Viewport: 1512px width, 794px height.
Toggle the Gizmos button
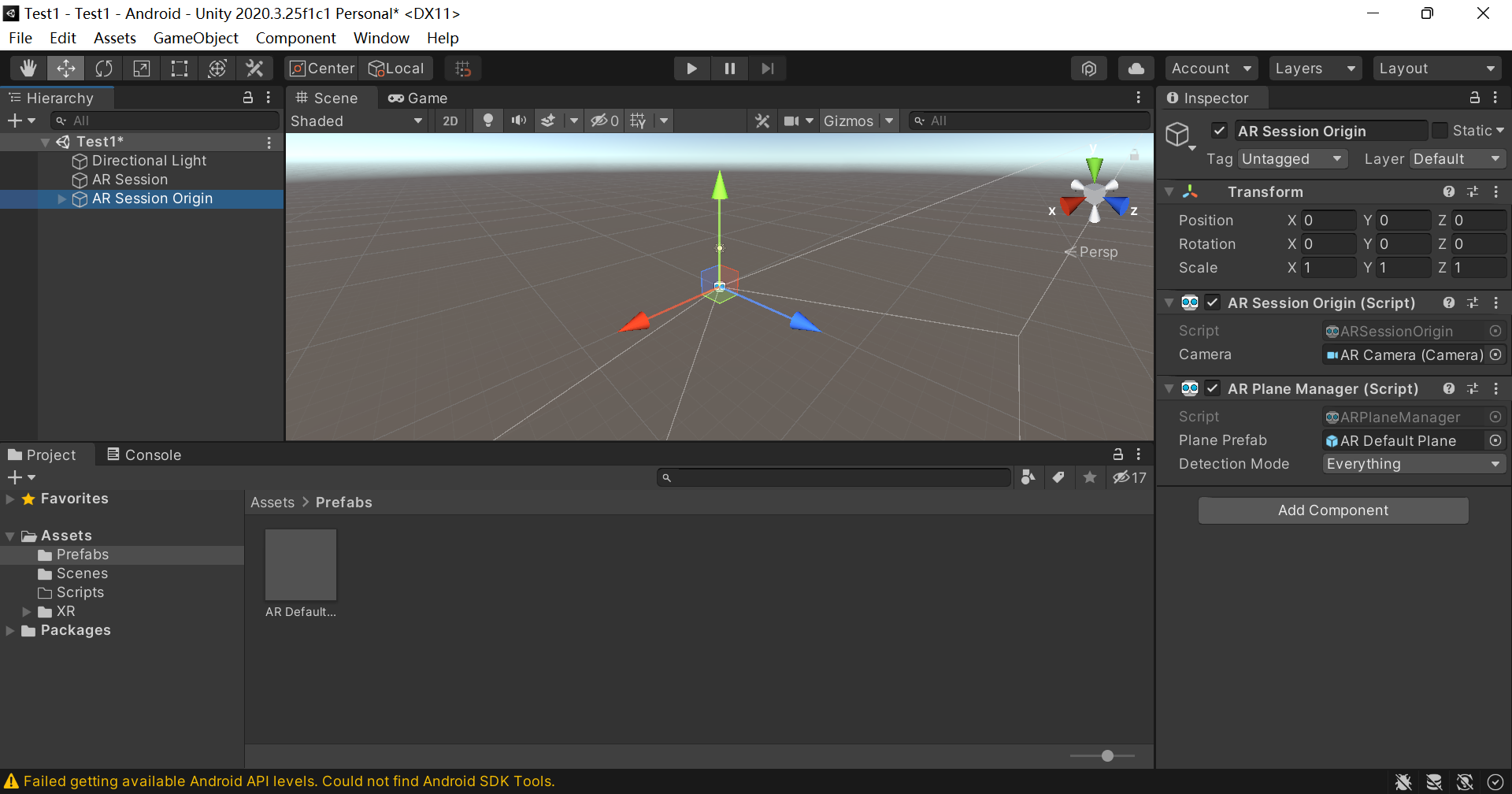[848, 121]
